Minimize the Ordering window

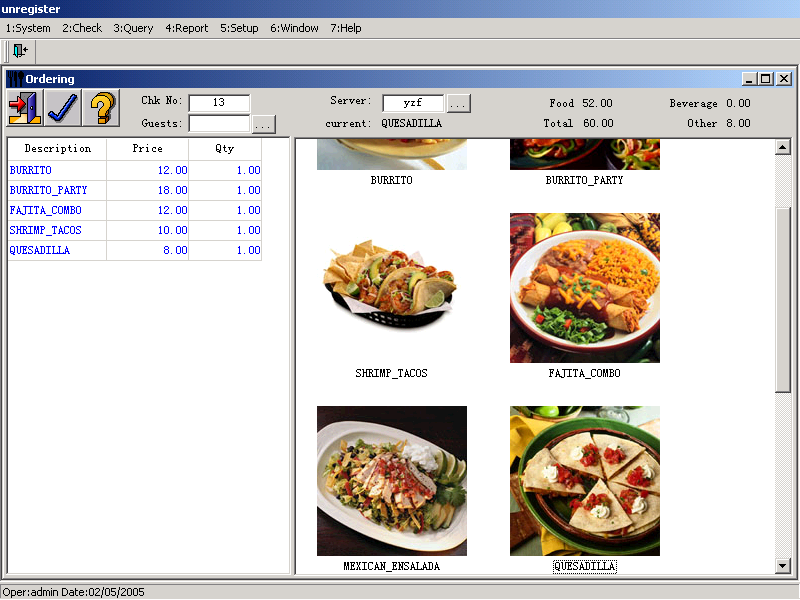(749, 79)
